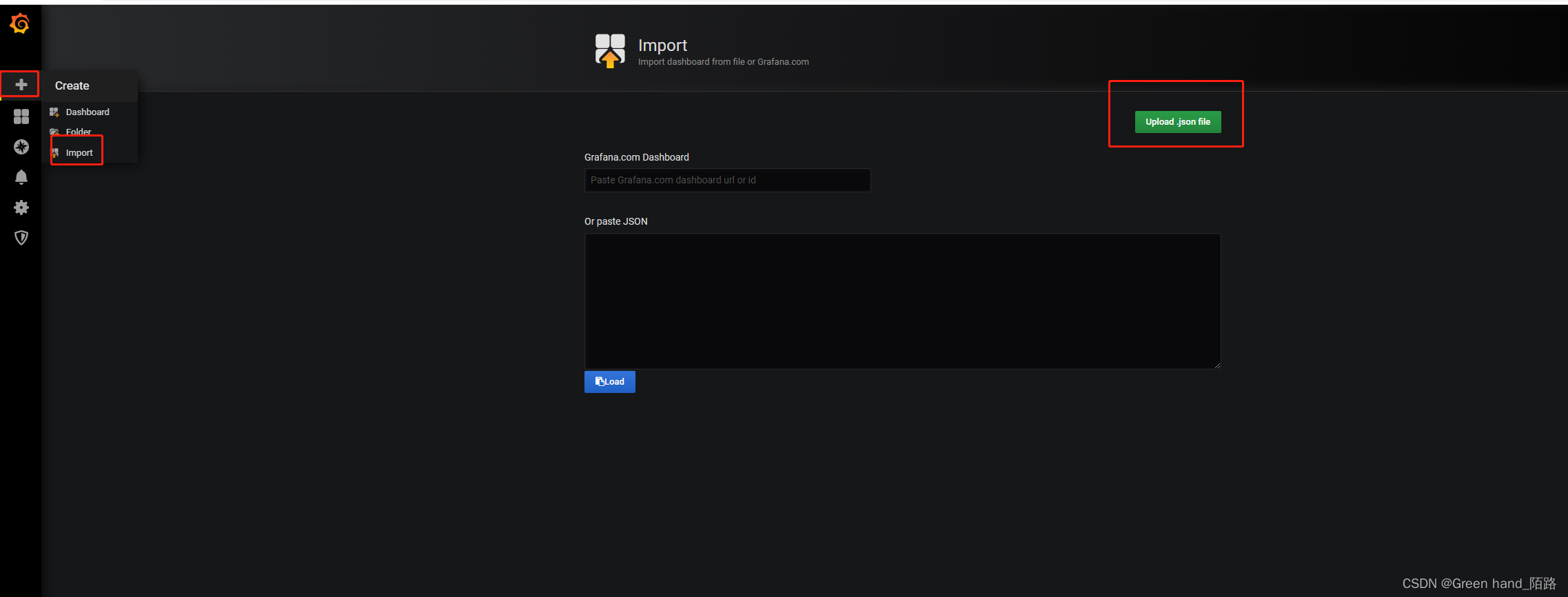Focus the Grafana.com dashboard url or id field

point(727,180)
